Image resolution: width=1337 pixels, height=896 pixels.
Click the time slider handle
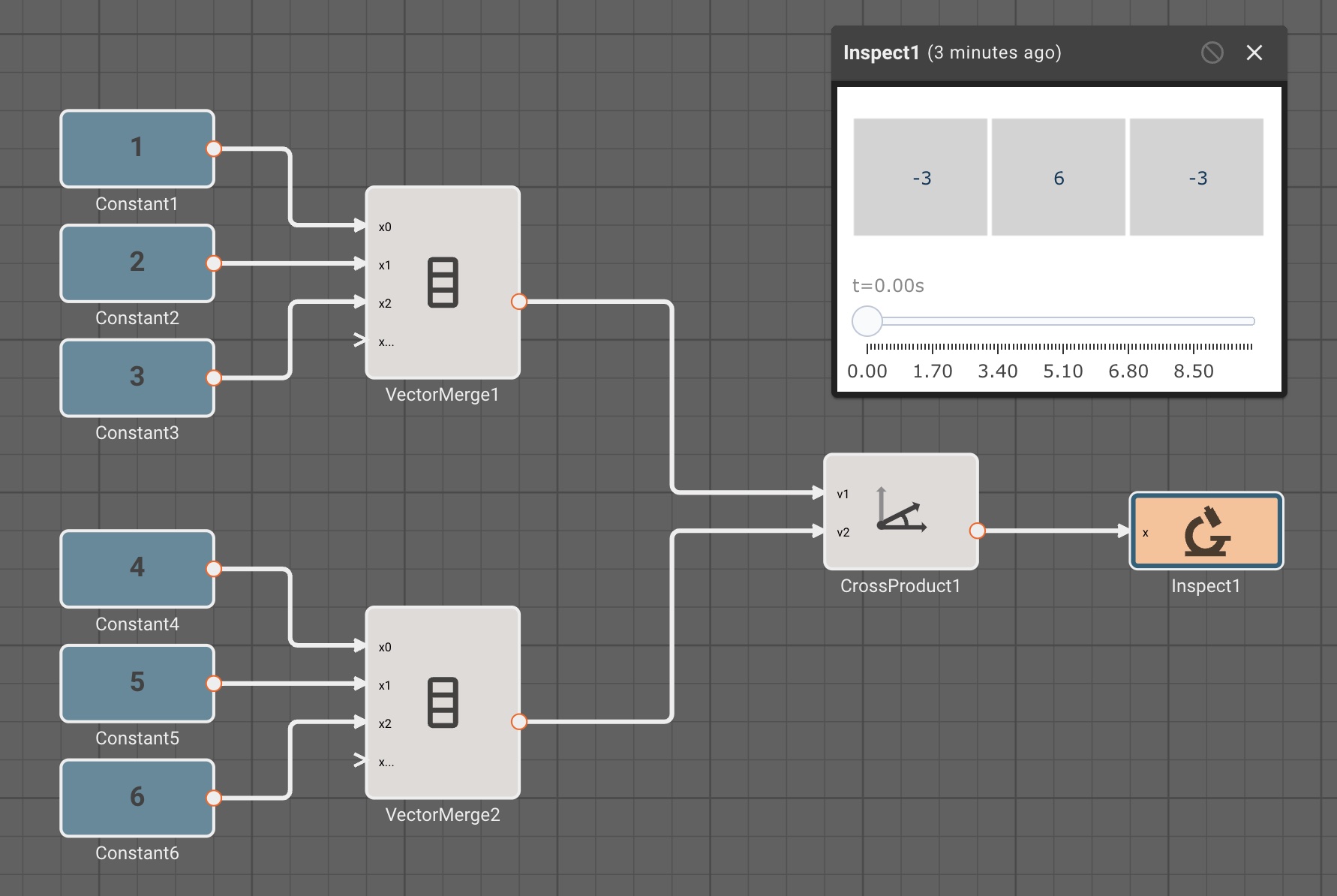[867, 321]
